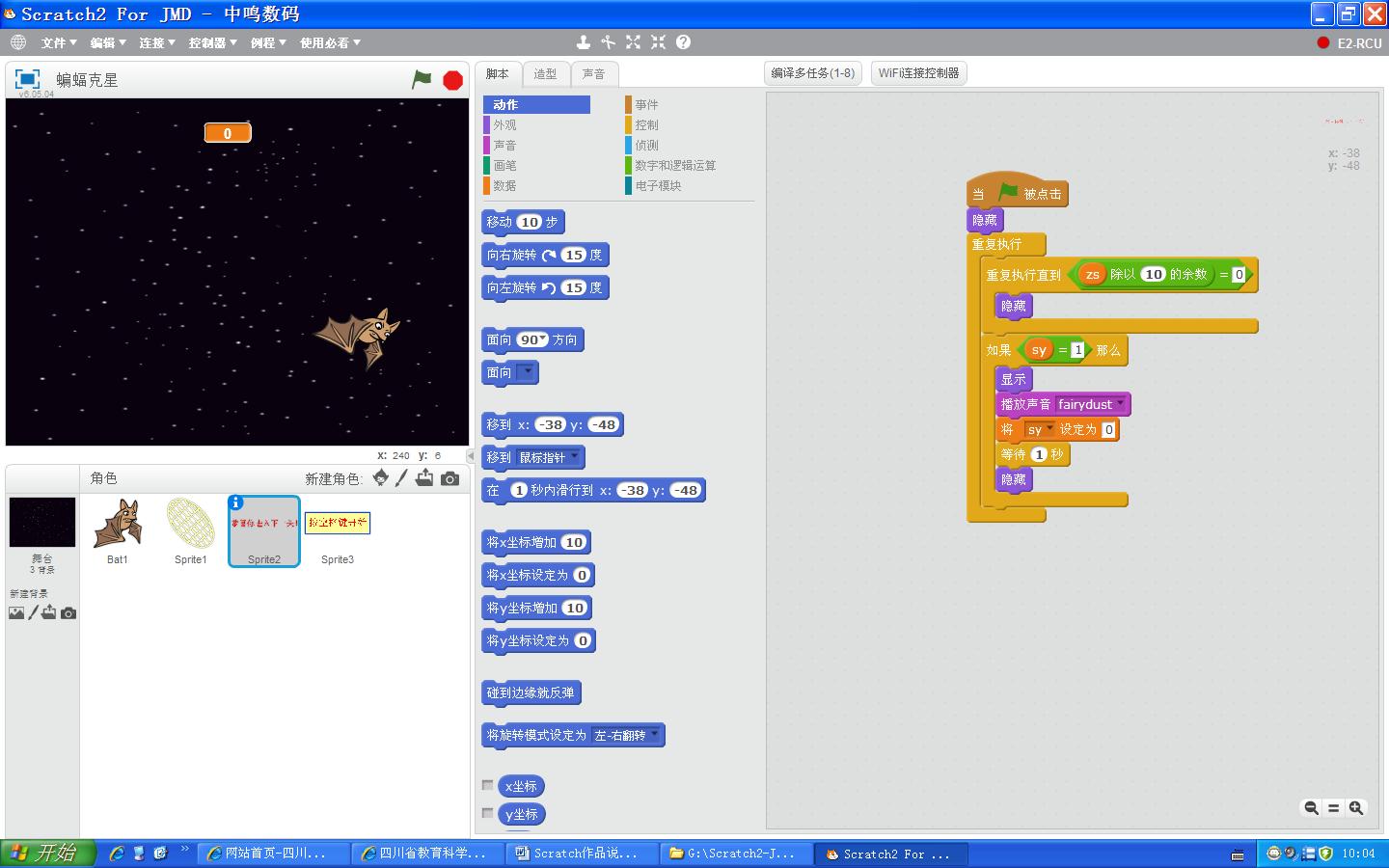Click the green flag to start

click(422, 80)
